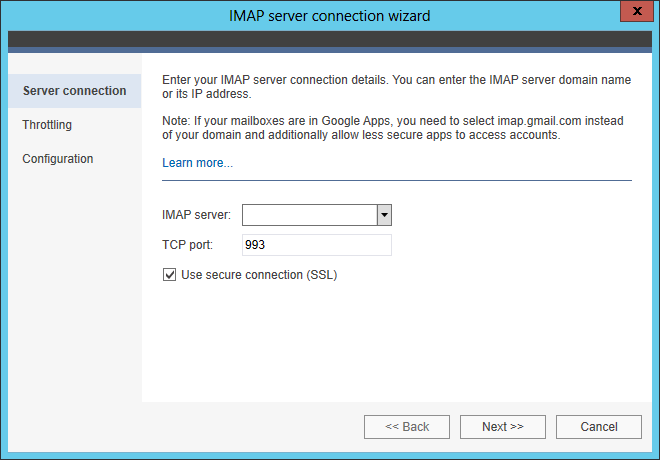The width and height of the screenshot is (660, 460).
Task: Click the IMAP connection details instruction text
Action: (x=397, y=87)
